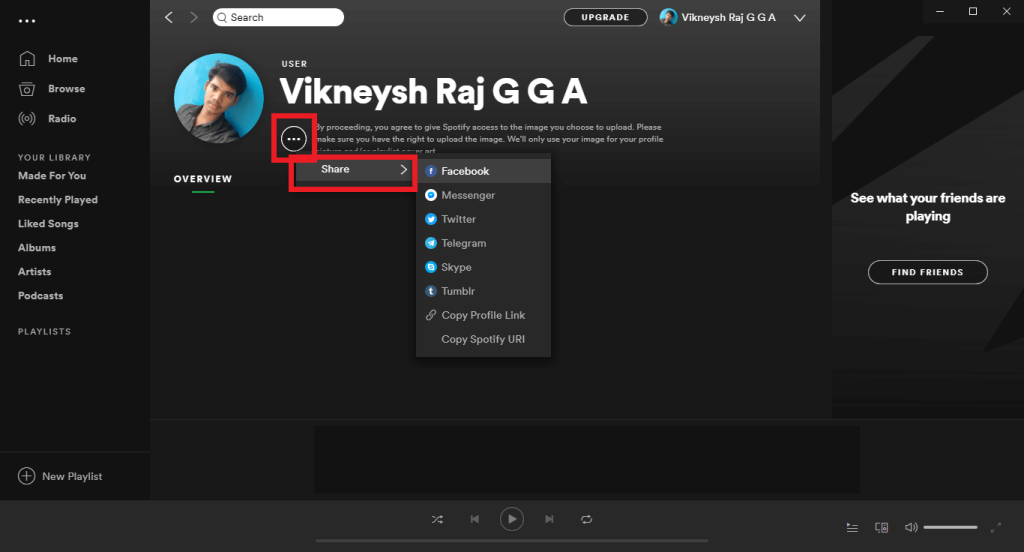Viewport: 1024px width, 552px height.
Task: Click the three-dot profile options button
Action: [293, 139]
